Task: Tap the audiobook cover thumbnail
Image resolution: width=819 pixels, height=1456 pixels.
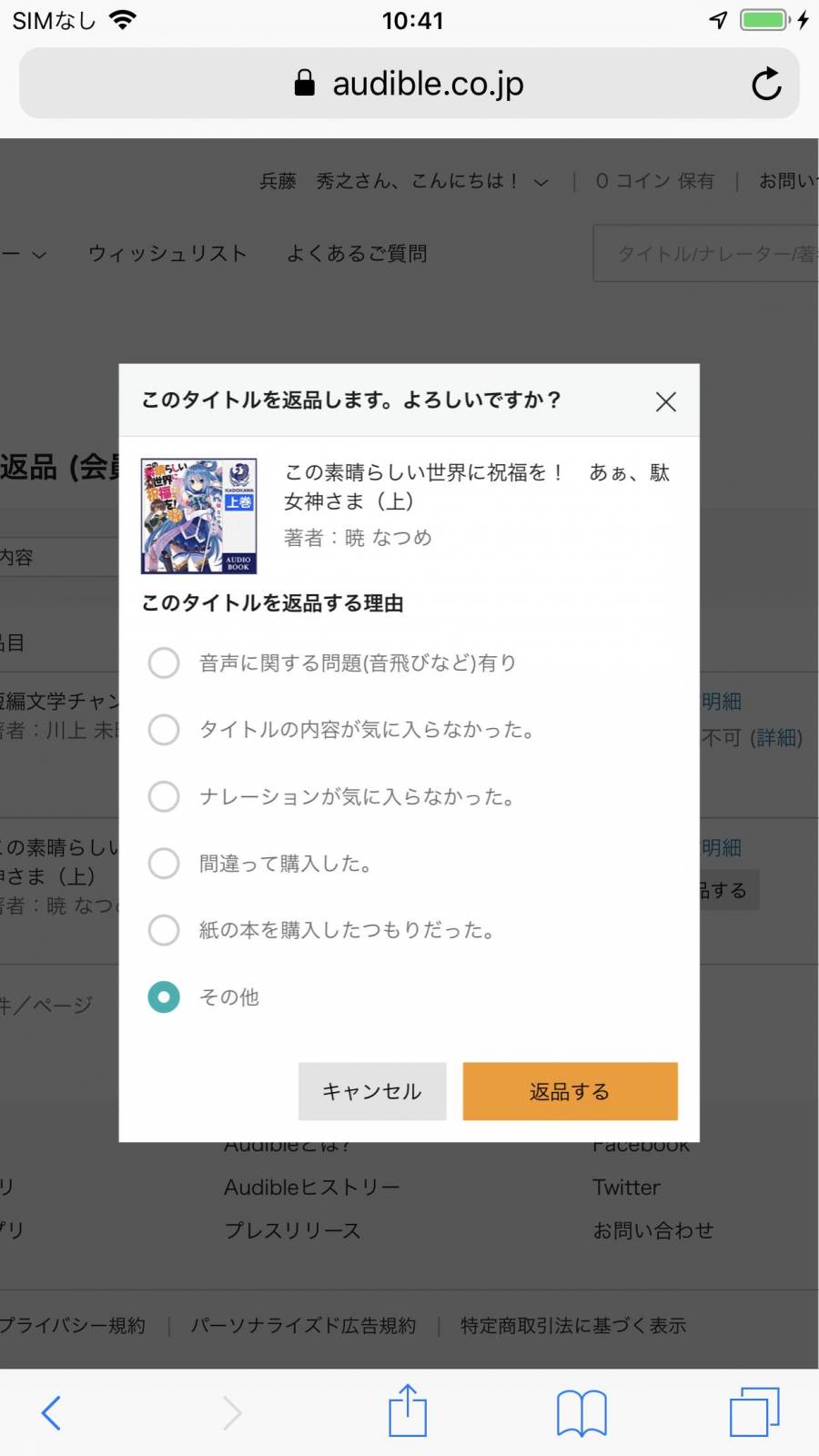Action: (199, 516)
